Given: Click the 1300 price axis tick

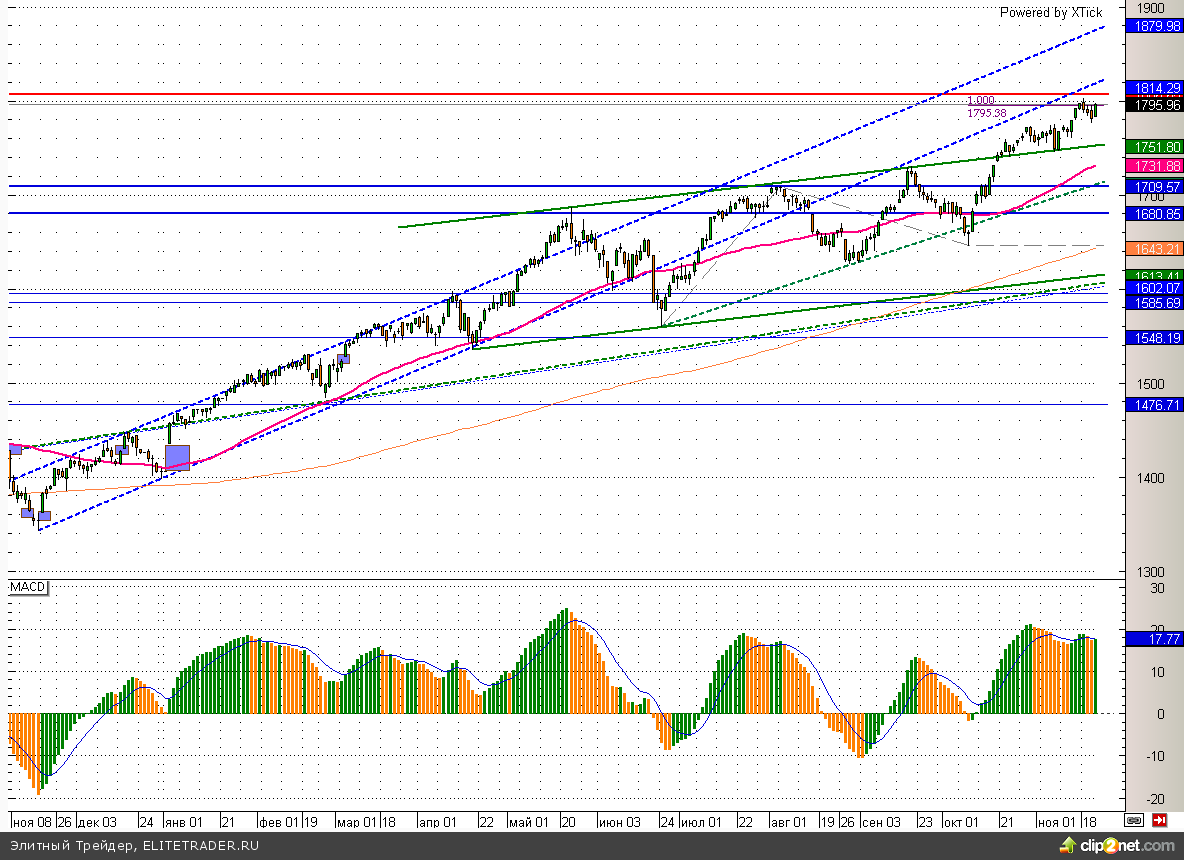Looking at the screenshot, I should [x=1151, y=572].
